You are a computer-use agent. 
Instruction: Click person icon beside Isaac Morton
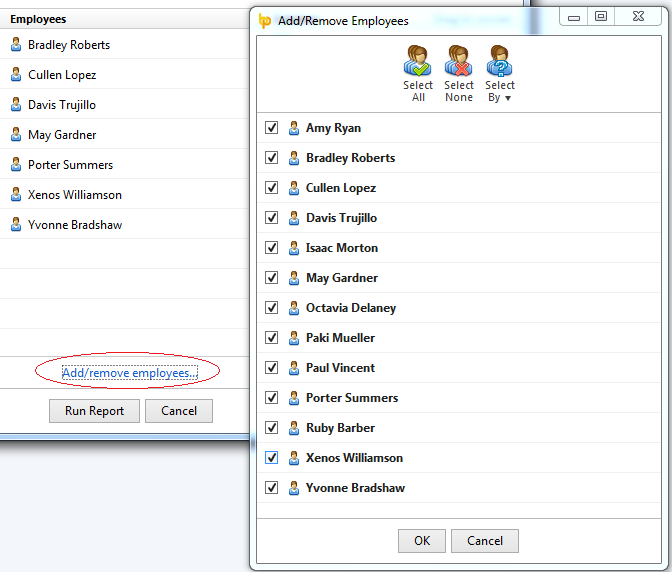tap(294, 248)
